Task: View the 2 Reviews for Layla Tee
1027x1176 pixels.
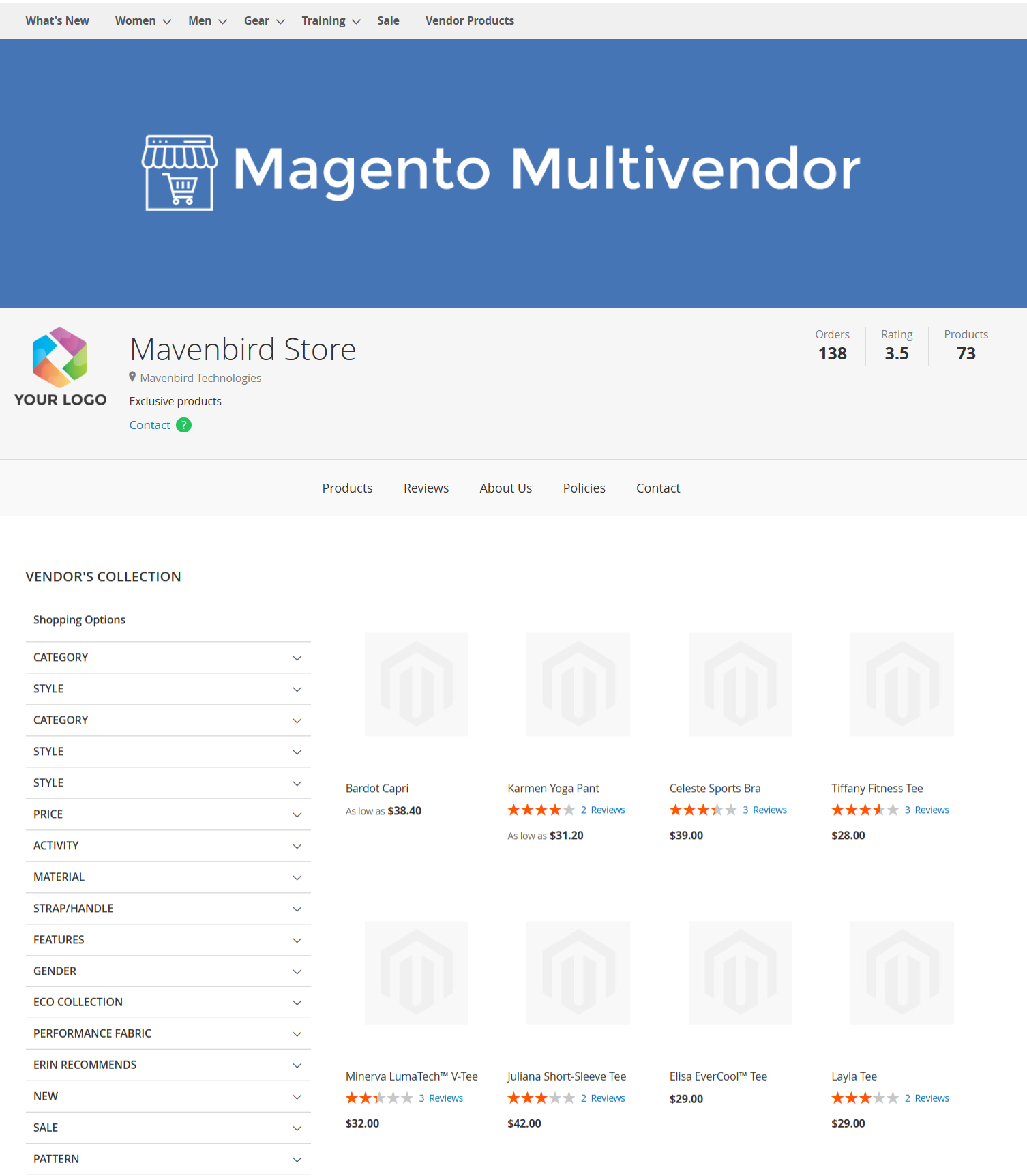Action: point(927,1098)
